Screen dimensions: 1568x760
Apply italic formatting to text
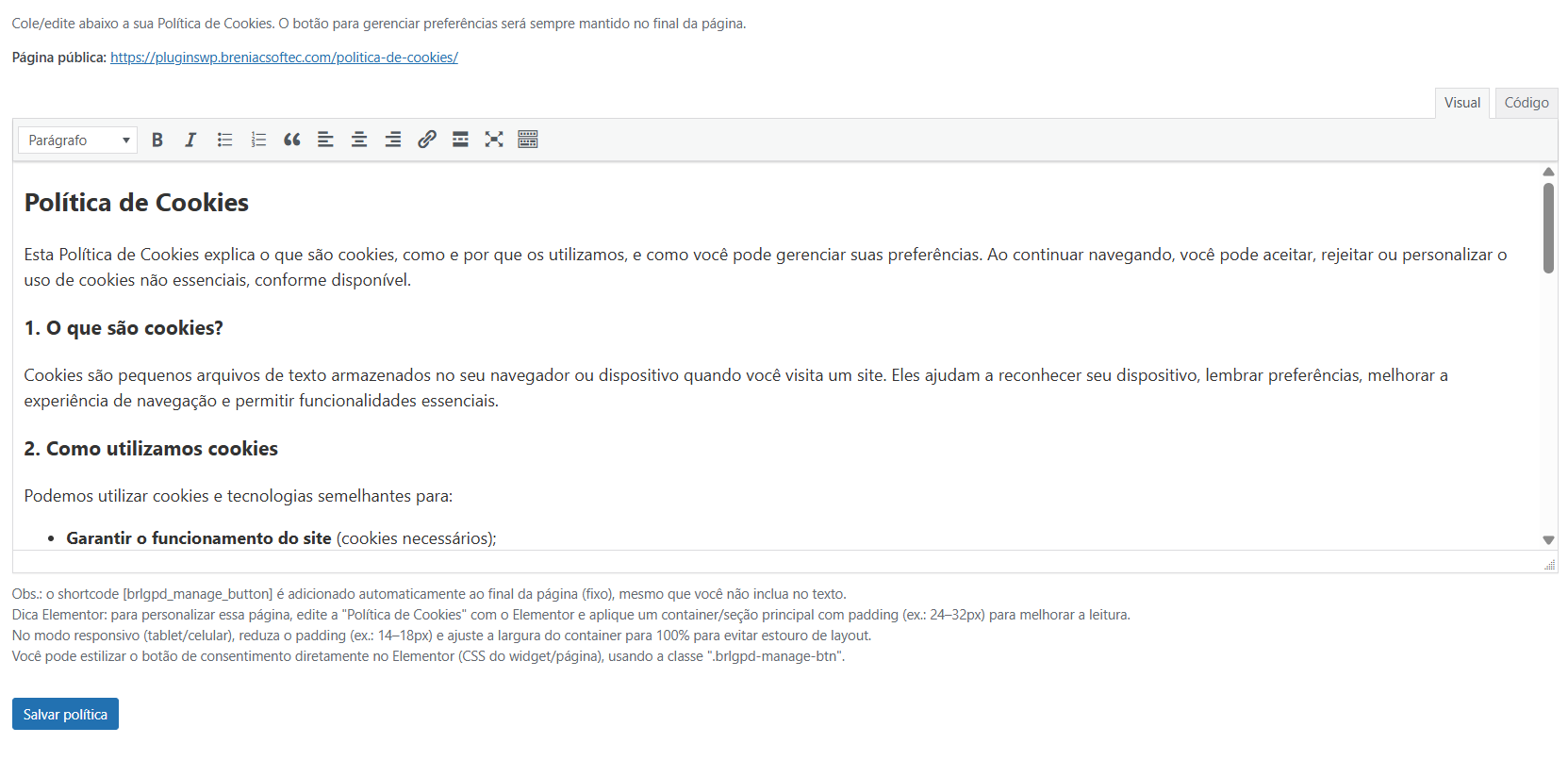tap(190, 140)
